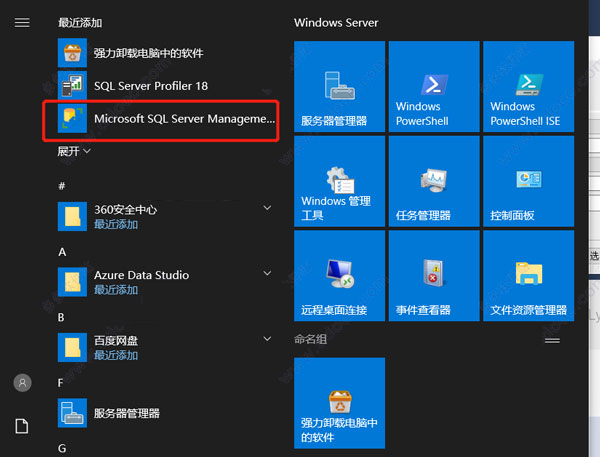
Task: Select Microsoft SQL Server Manageme... label
Action: [184, 119]
